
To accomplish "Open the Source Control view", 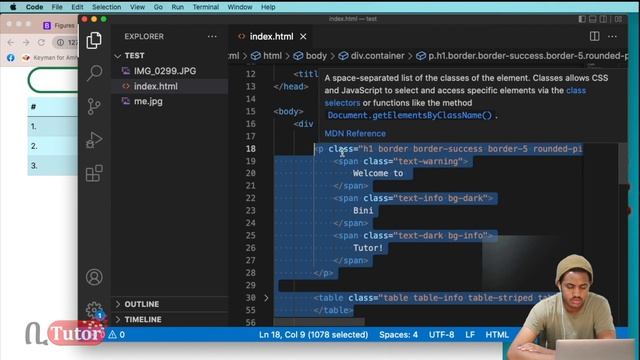I will (x=94, y=107).
